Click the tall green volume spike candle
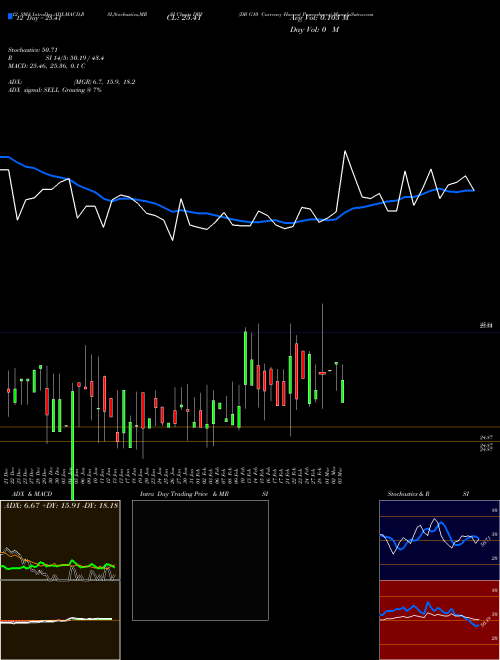The image size is (500, 660). point(72,446)
